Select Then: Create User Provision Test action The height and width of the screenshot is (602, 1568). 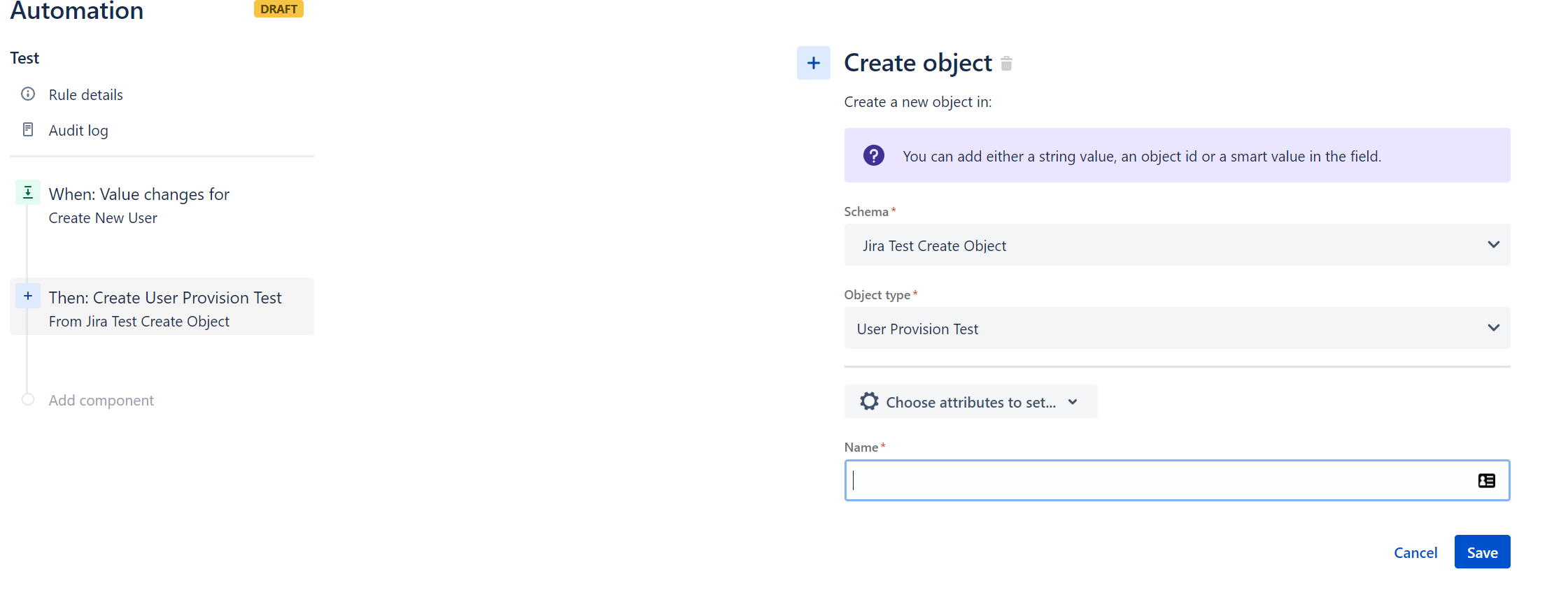(162, 306)
